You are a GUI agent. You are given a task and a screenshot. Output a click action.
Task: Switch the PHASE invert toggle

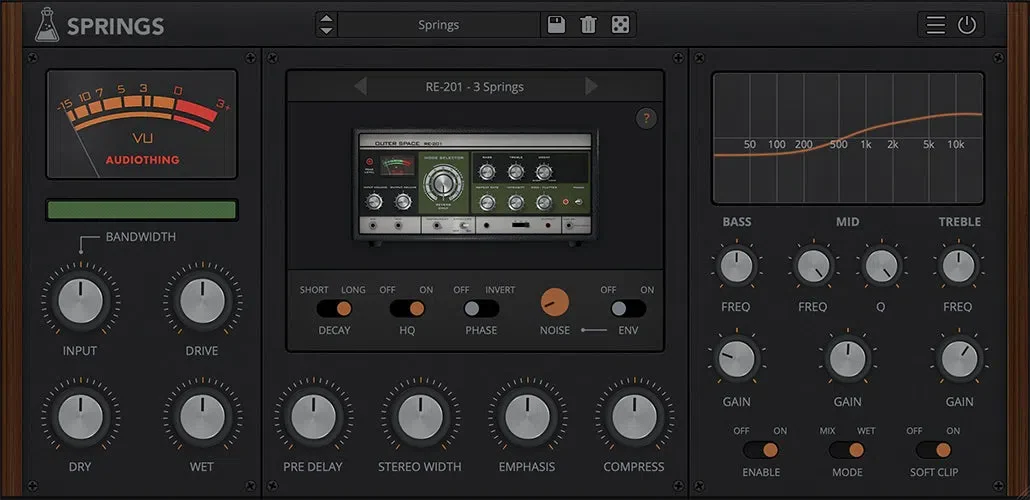click(x=481, y=309)
